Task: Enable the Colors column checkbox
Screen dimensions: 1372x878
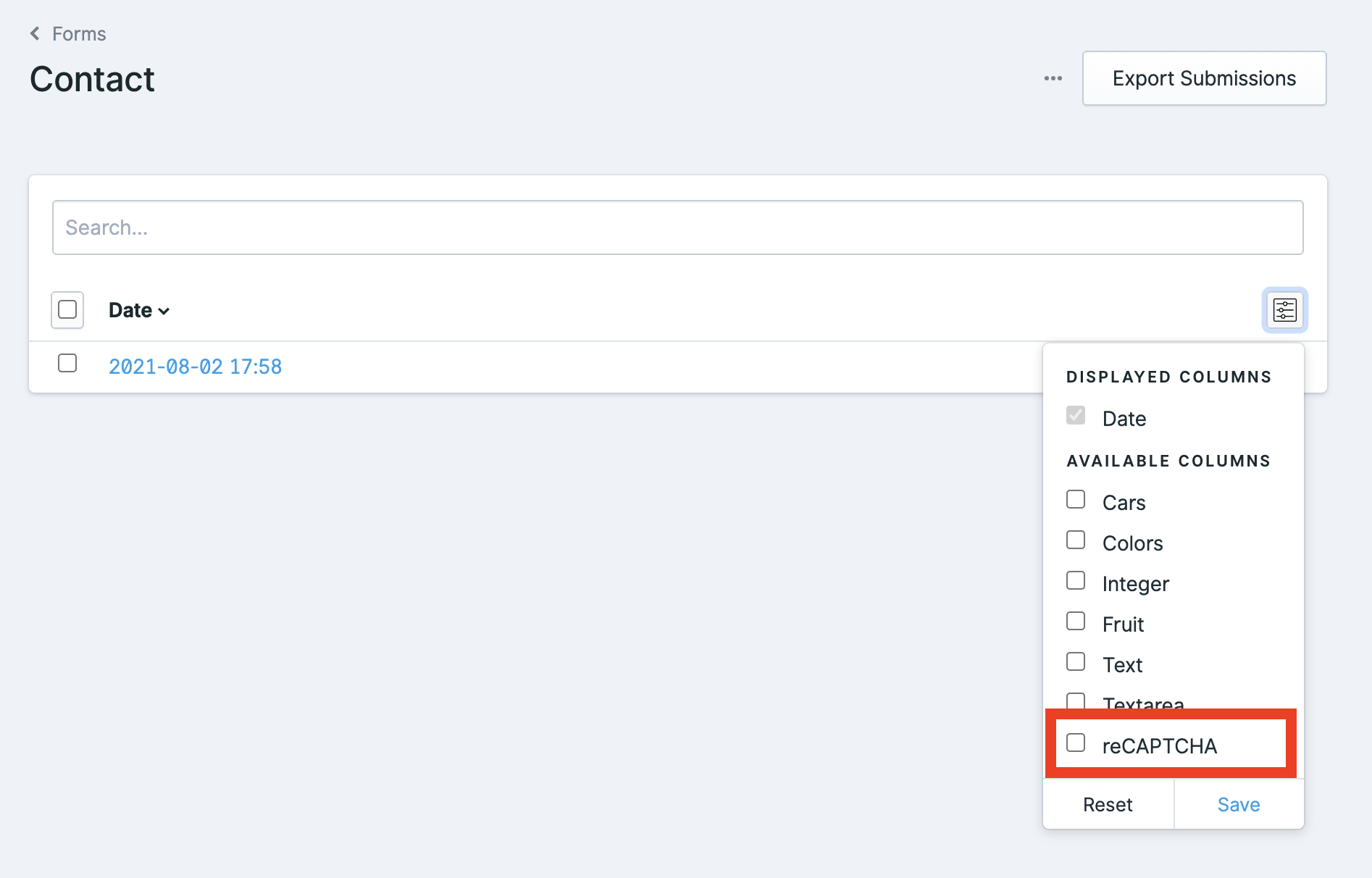Action: [1076, 540]
